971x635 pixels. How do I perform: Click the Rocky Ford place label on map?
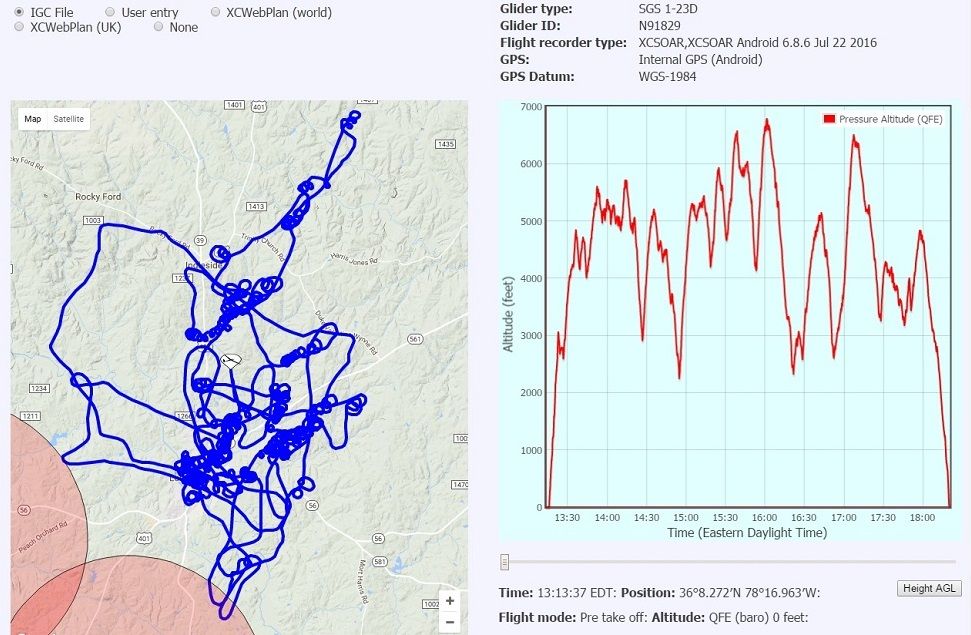(x=98, y=197)
